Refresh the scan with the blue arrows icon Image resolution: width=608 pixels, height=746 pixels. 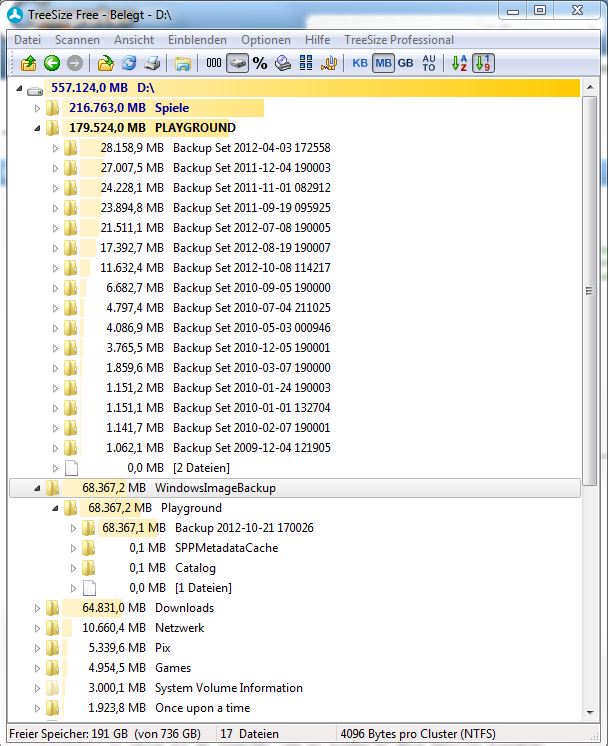[129, 63]
